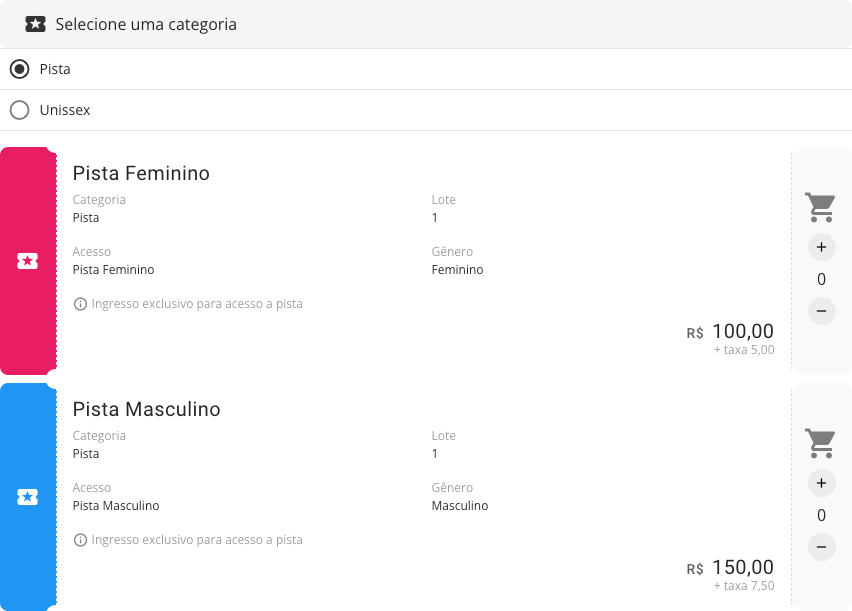Click the pink Feminino ticket stub
The width and height of the screenshot is (852, 611).
click(x=28, y=261)
